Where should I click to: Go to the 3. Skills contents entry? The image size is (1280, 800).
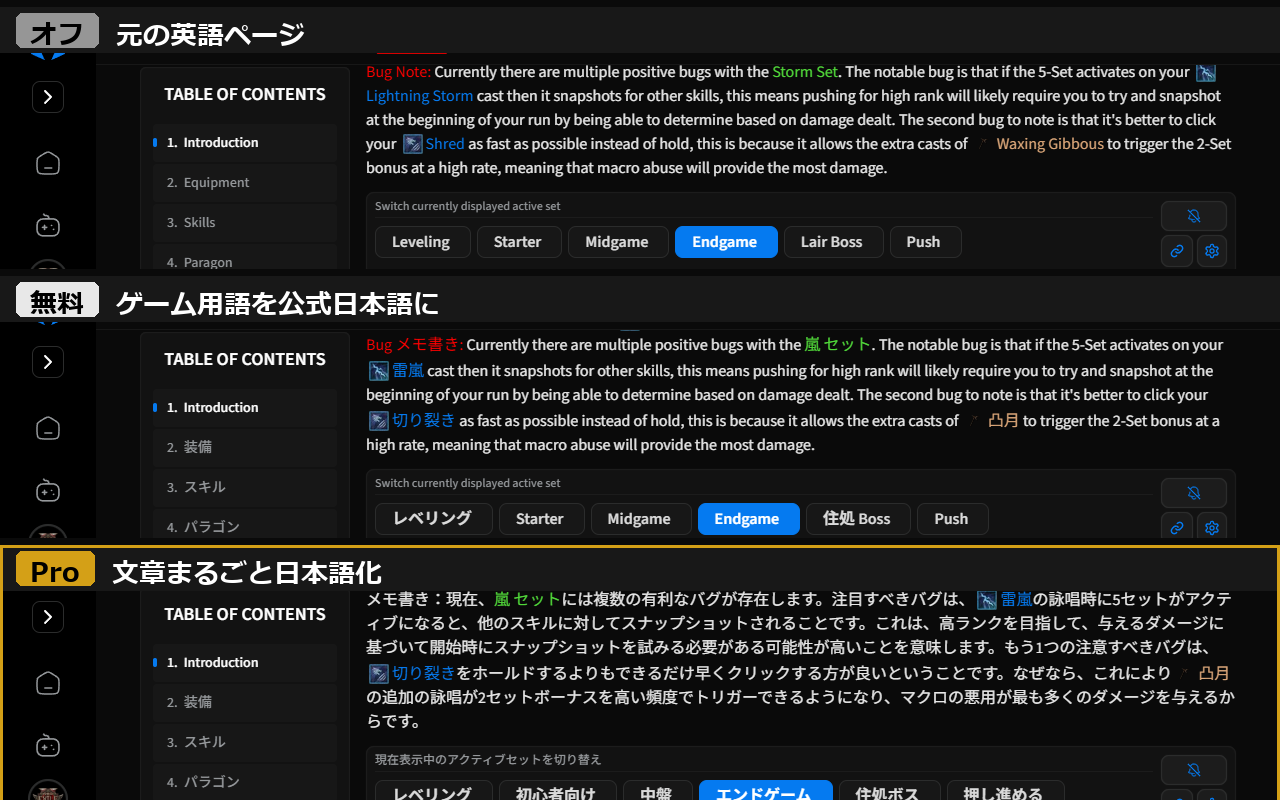(245, 223)
